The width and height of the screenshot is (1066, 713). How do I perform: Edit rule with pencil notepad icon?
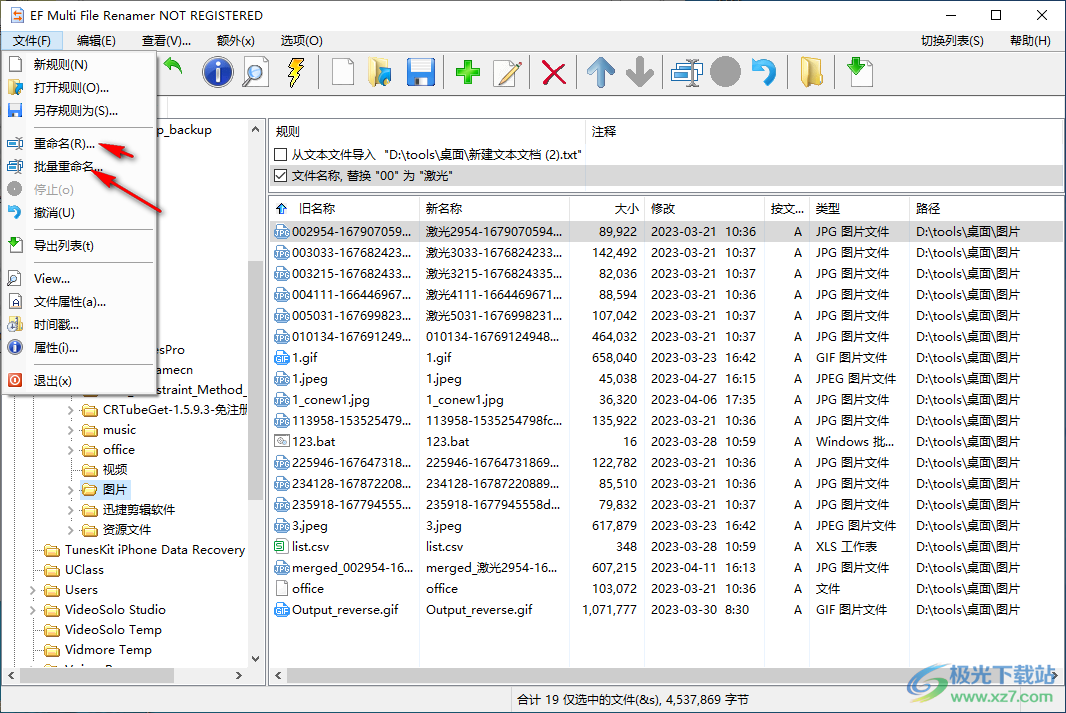click(x=507, y=72)
